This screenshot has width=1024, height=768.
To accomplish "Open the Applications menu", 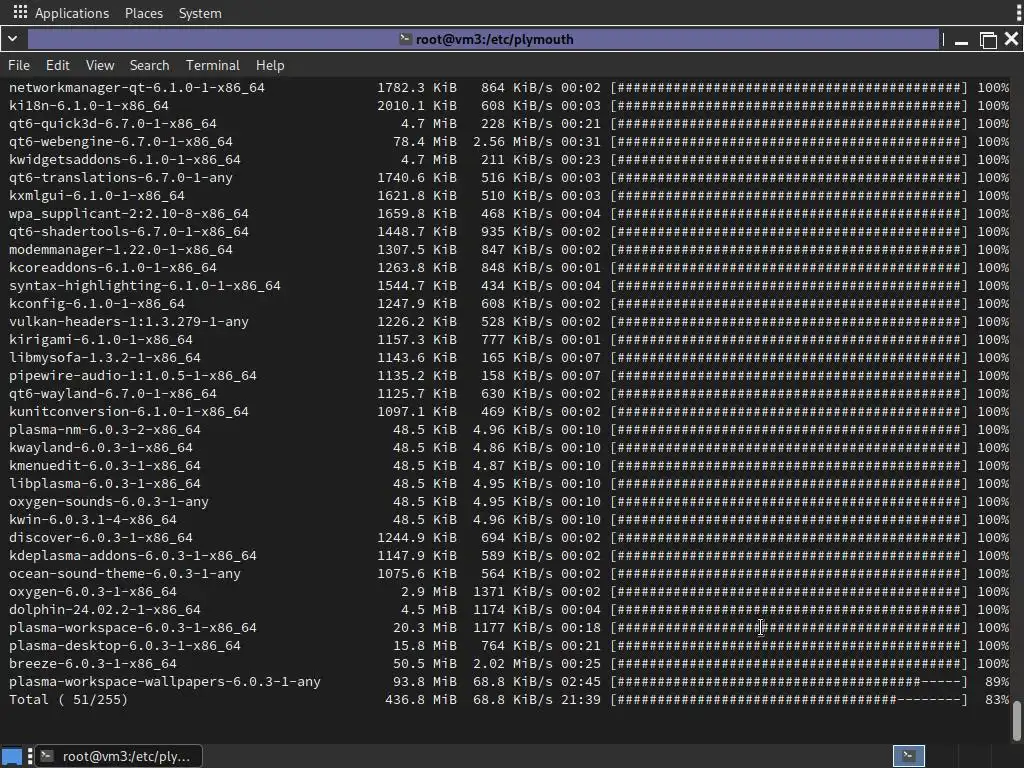I will pos(72,13).
